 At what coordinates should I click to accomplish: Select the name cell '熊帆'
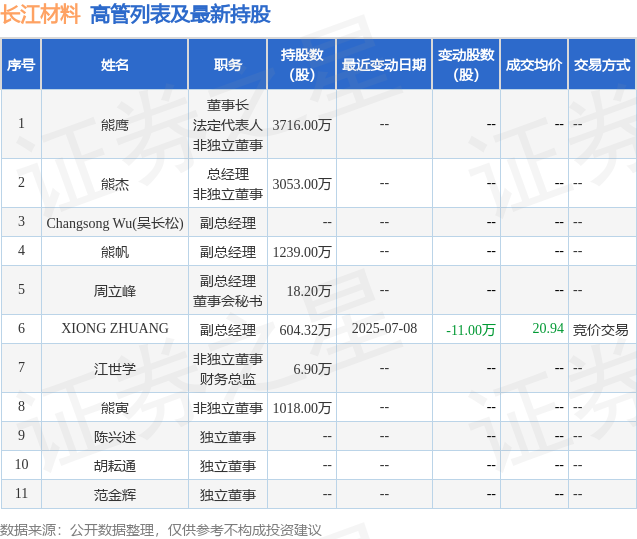(115, 252)
